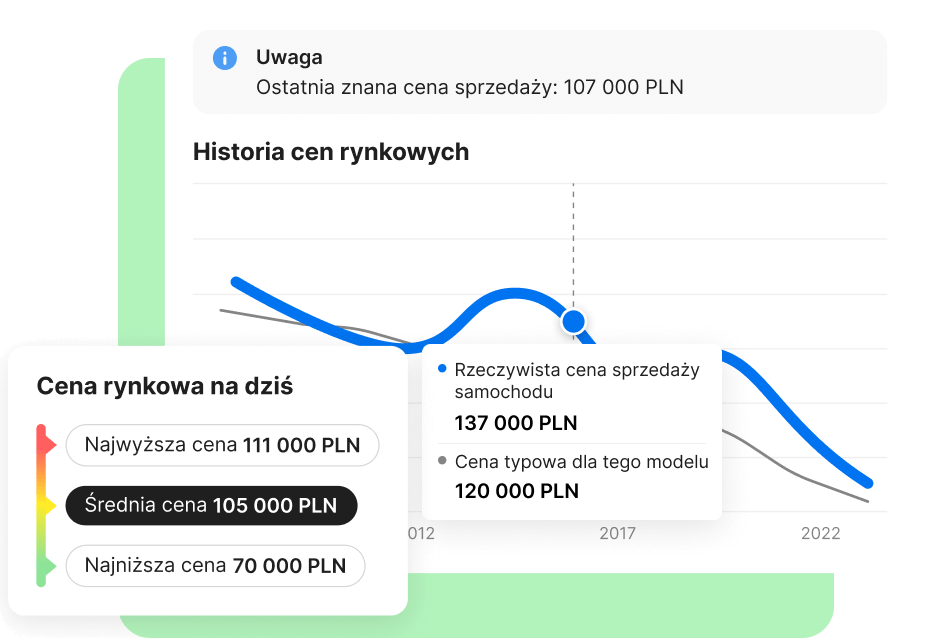This screenshot has width=936, height=640.
Task: Click the 137 000 PLN value in tooltip
Action: [516, 423]
